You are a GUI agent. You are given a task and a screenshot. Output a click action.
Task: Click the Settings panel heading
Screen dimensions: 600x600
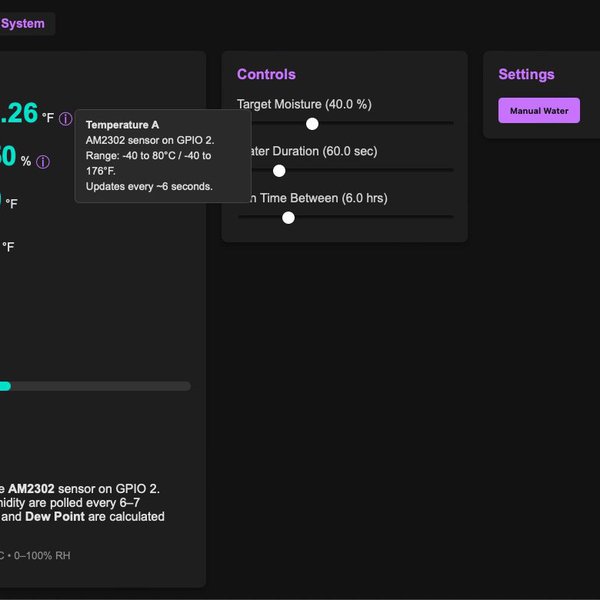point(526,74)
